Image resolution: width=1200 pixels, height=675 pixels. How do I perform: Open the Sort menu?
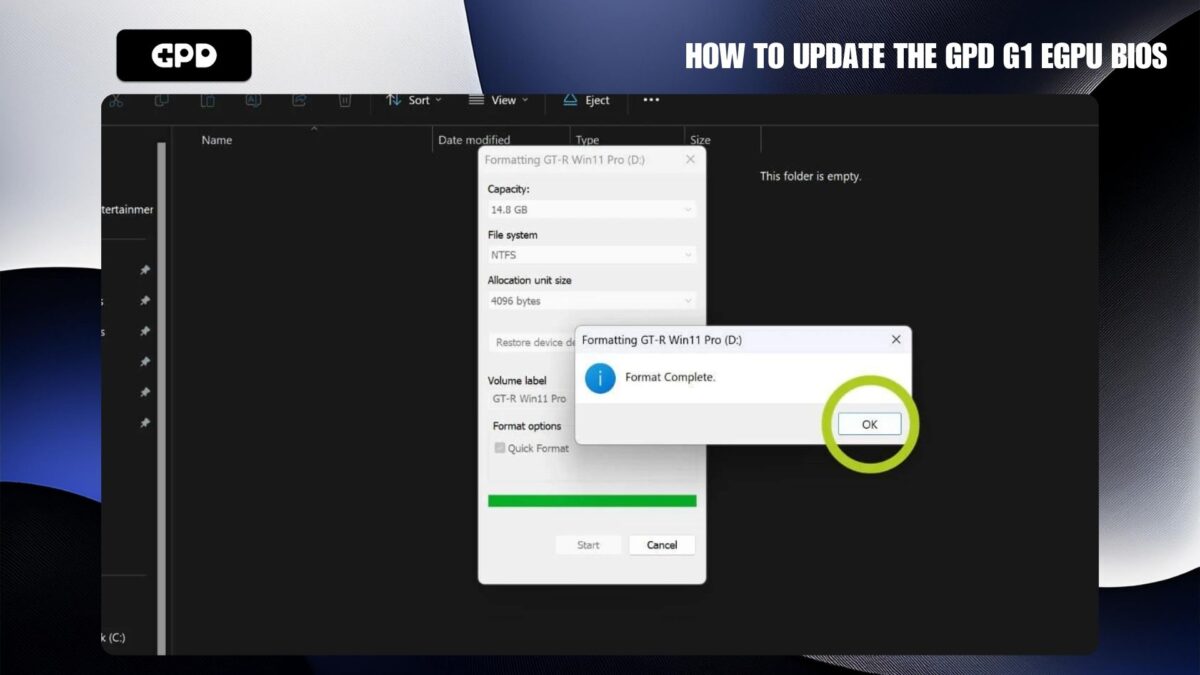(414, 100)
